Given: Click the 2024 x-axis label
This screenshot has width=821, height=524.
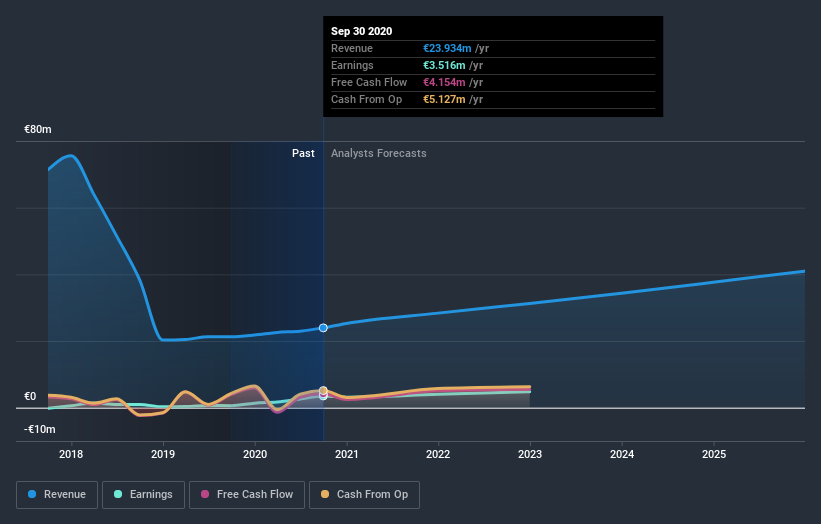Looking at the screenshot, I should coord(622,454).
